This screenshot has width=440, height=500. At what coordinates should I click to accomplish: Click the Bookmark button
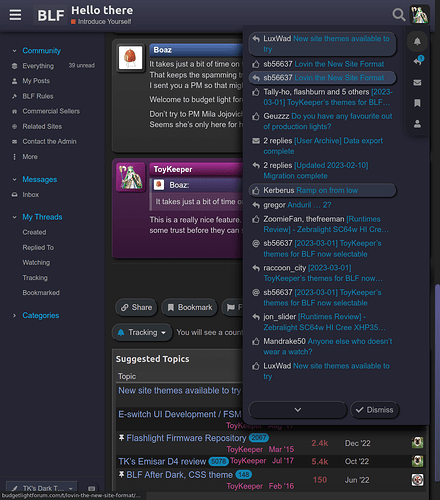point(190,307)
